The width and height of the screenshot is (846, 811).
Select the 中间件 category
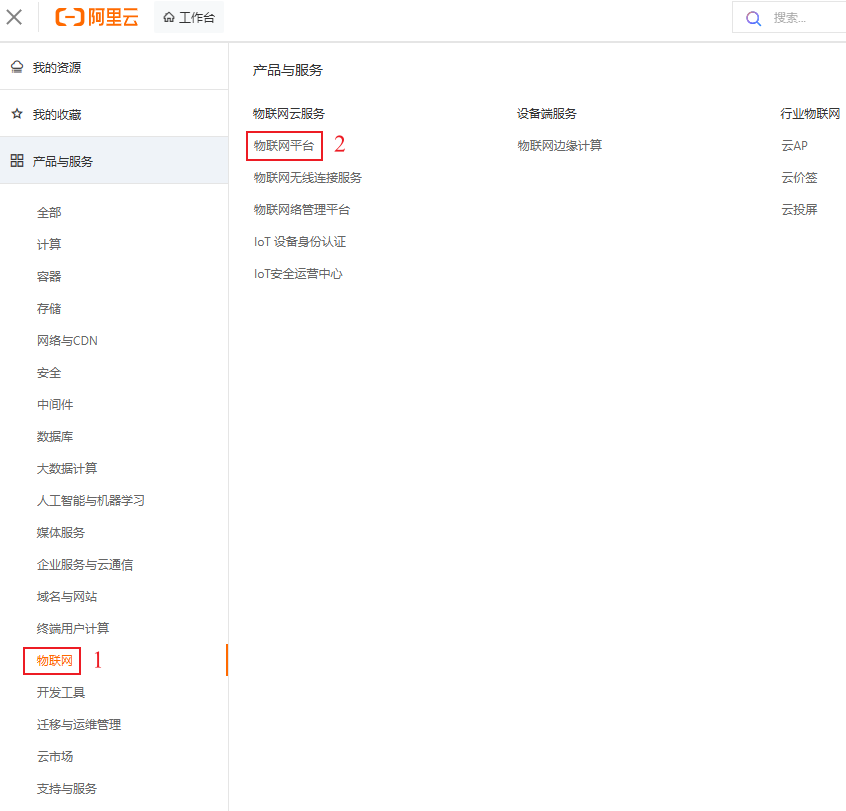coord(54,404)
